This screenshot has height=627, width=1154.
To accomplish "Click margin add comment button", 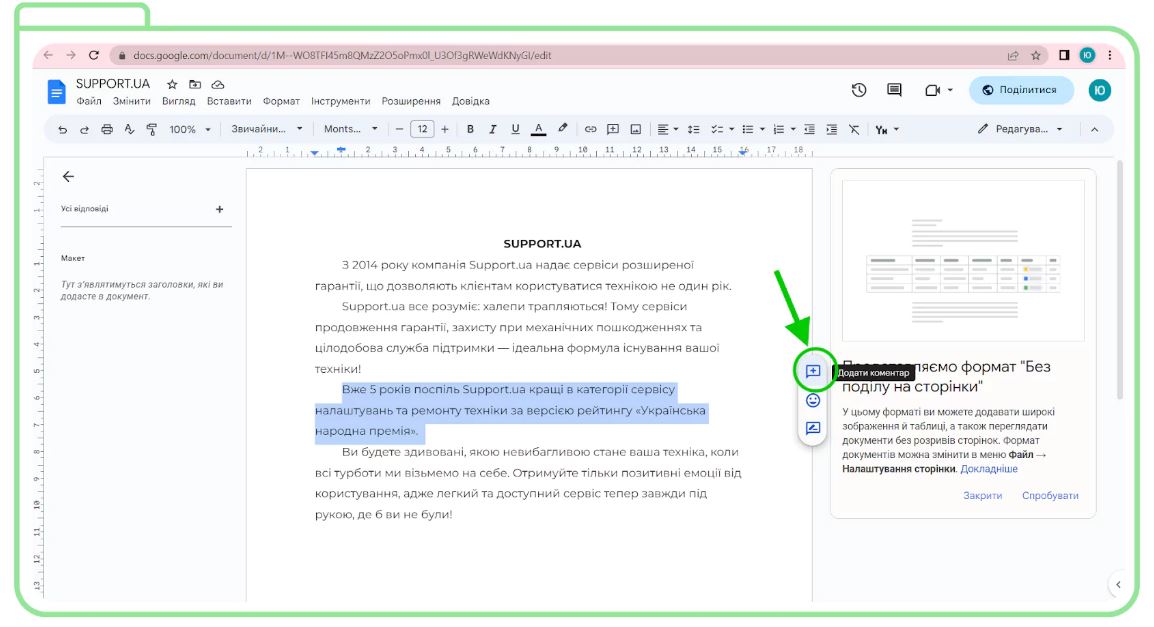I will [813, 371].
